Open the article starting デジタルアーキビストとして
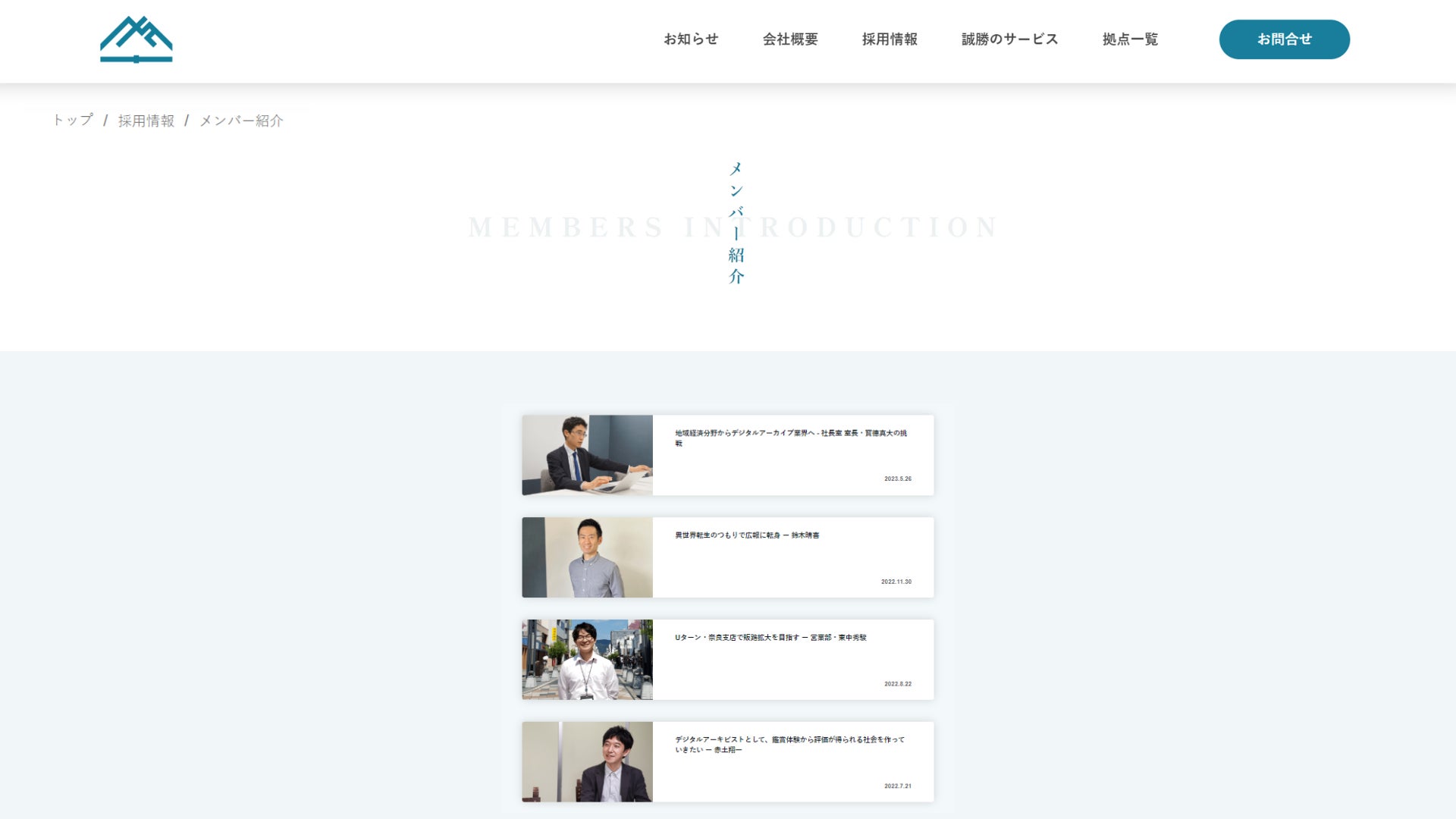 click(x=789, y=740)
